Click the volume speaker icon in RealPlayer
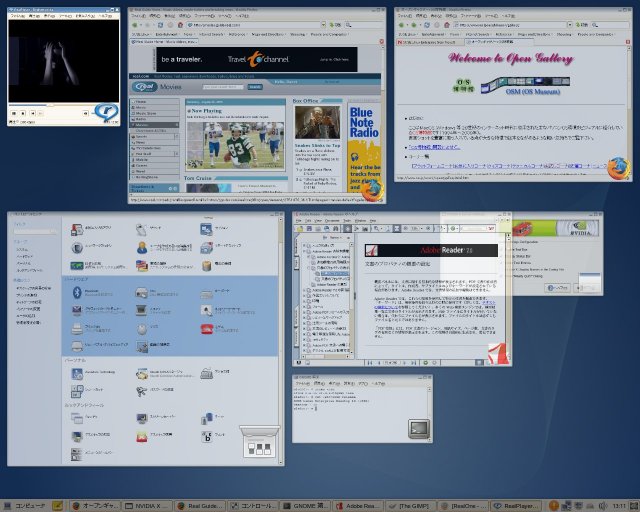This screenshot has width=640, height=512. (x=86, y=113)
